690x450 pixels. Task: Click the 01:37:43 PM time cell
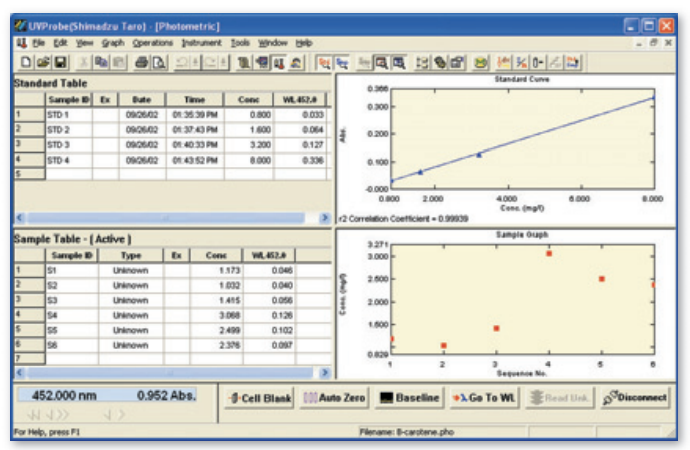[195, 130]
